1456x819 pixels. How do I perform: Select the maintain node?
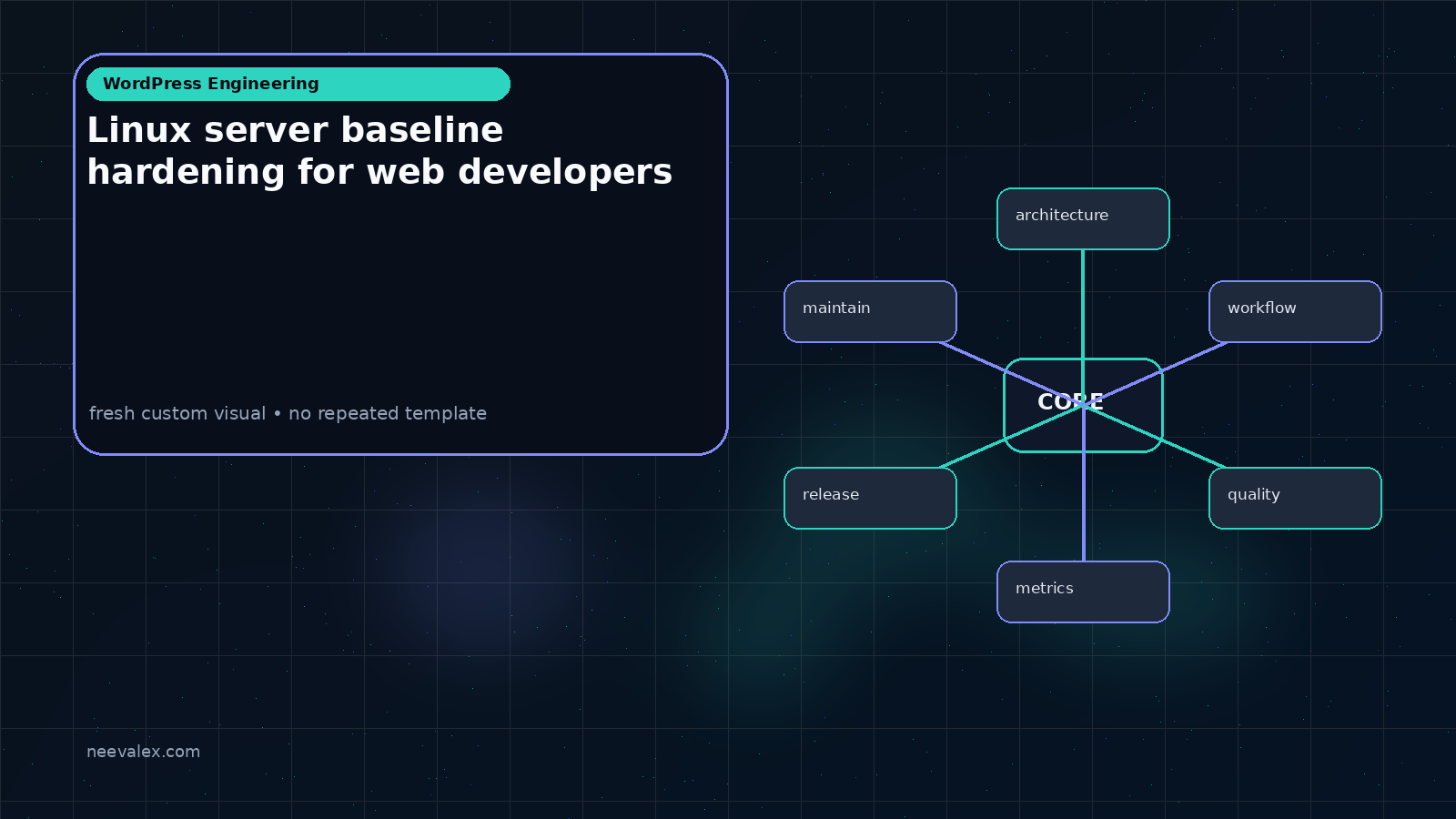tap(870, 311)
